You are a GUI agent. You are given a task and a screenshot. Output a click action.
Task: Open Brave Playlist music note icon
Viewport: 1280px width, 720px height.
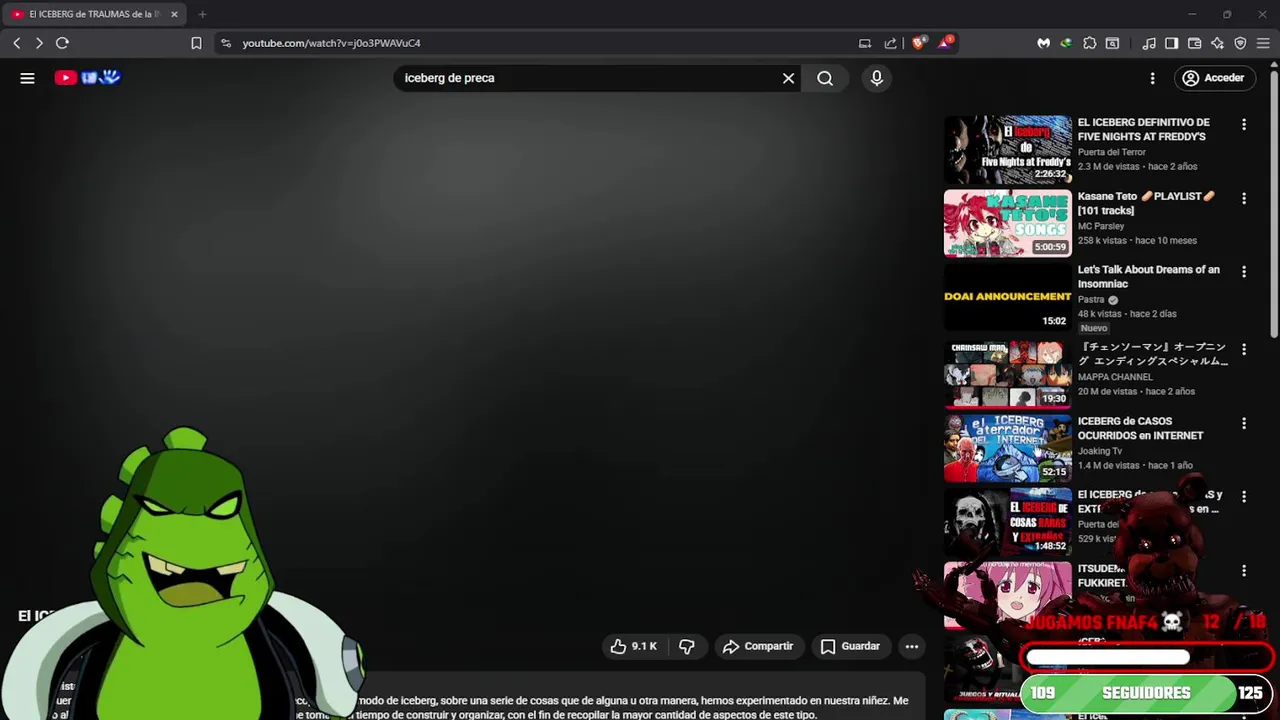[x=1149, y=43]
